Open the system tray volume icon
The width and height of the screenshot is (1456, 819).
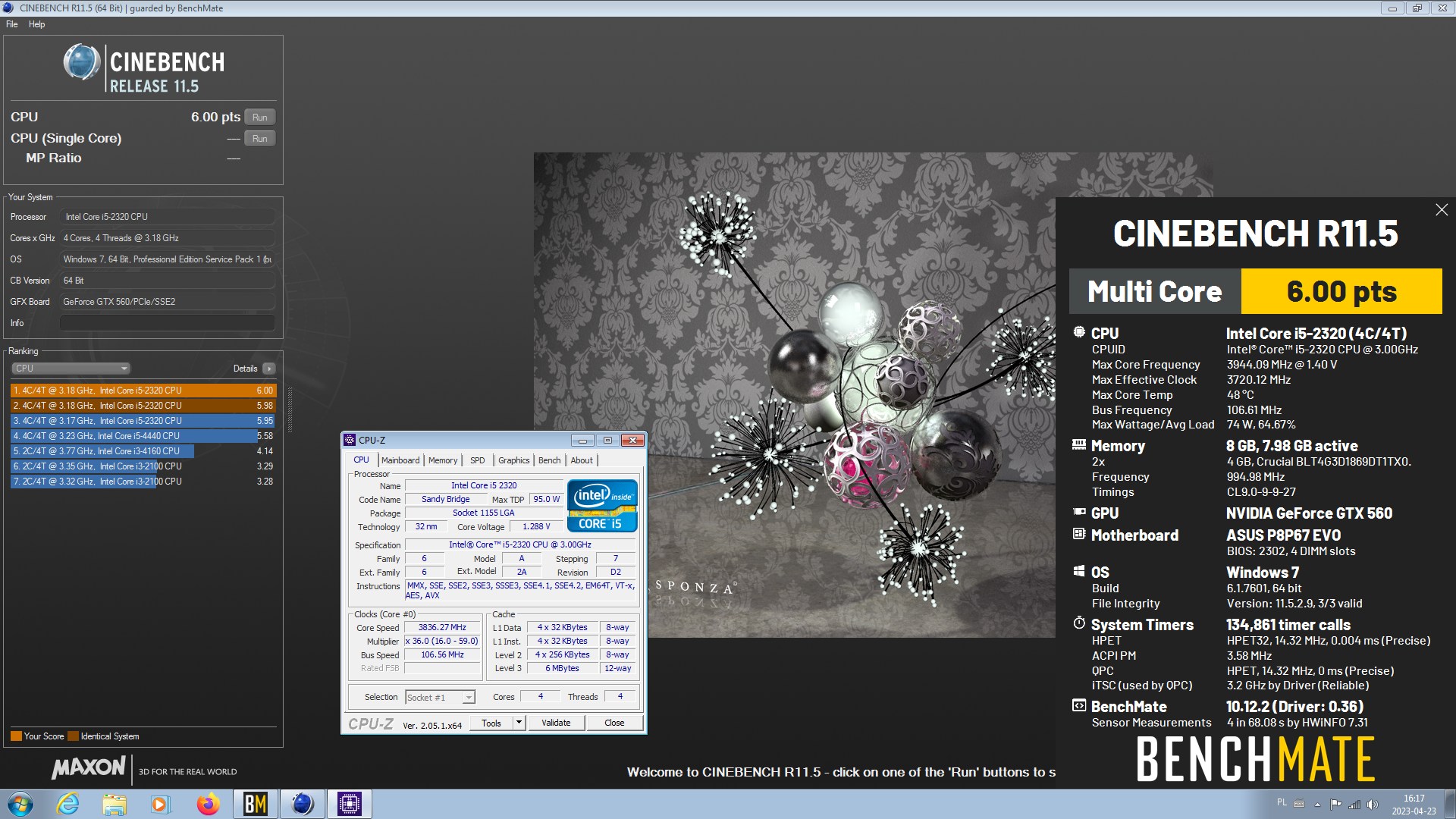[x=1372, y=805]
